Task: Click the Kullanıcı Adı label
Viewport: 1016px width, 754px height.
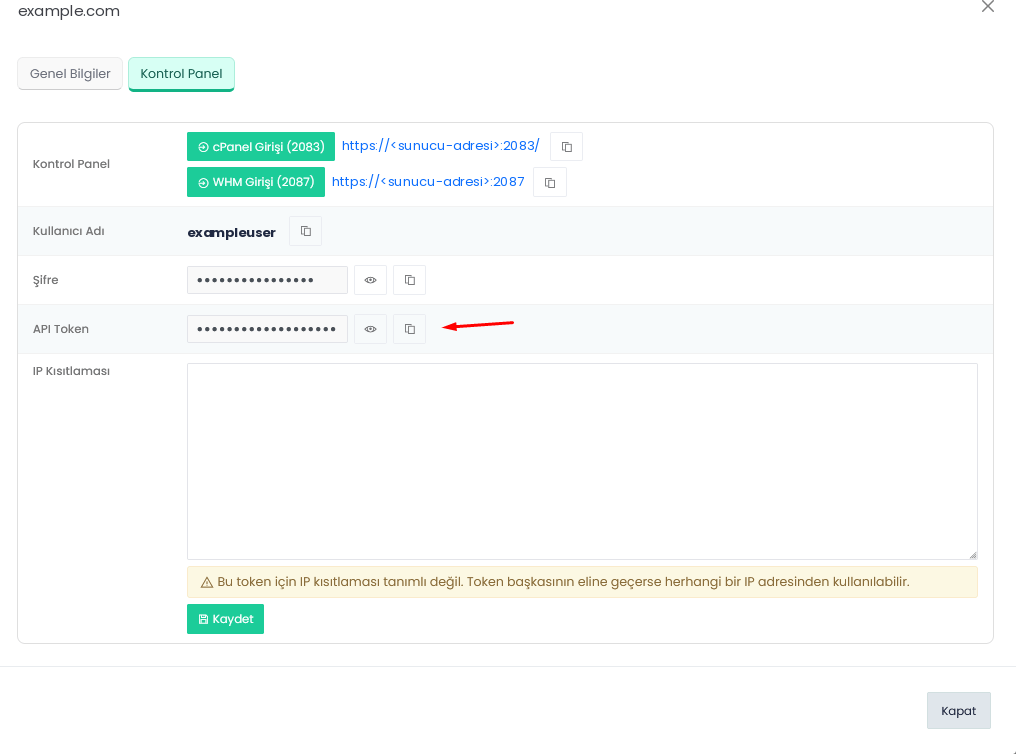Action: [69, 231]
